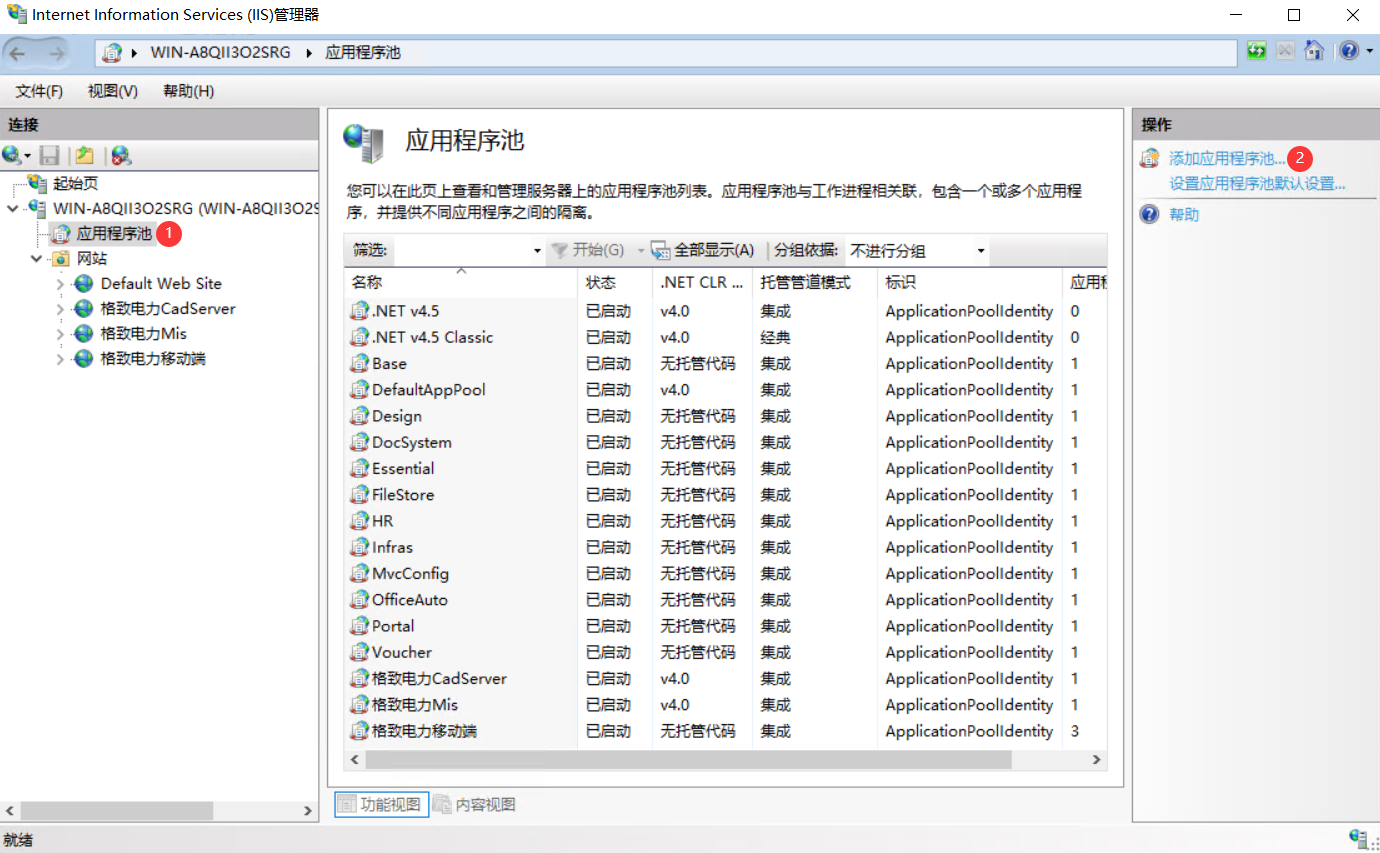
Task: Open the help question mark icon in address bar
Action: click(x=1347, y=50)
